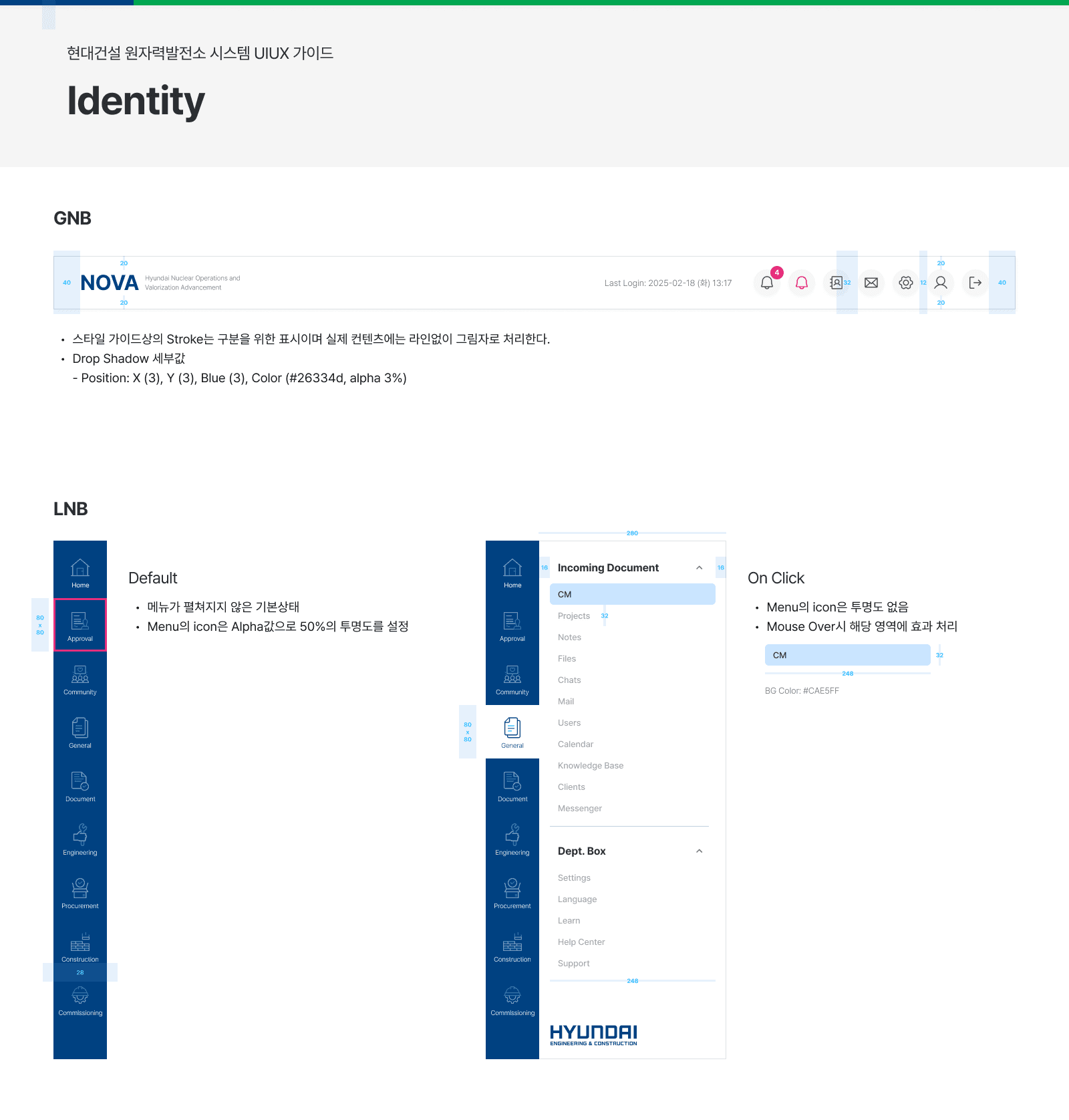
Task: Click the pink alarm bell icon
Action: [802, 283]
